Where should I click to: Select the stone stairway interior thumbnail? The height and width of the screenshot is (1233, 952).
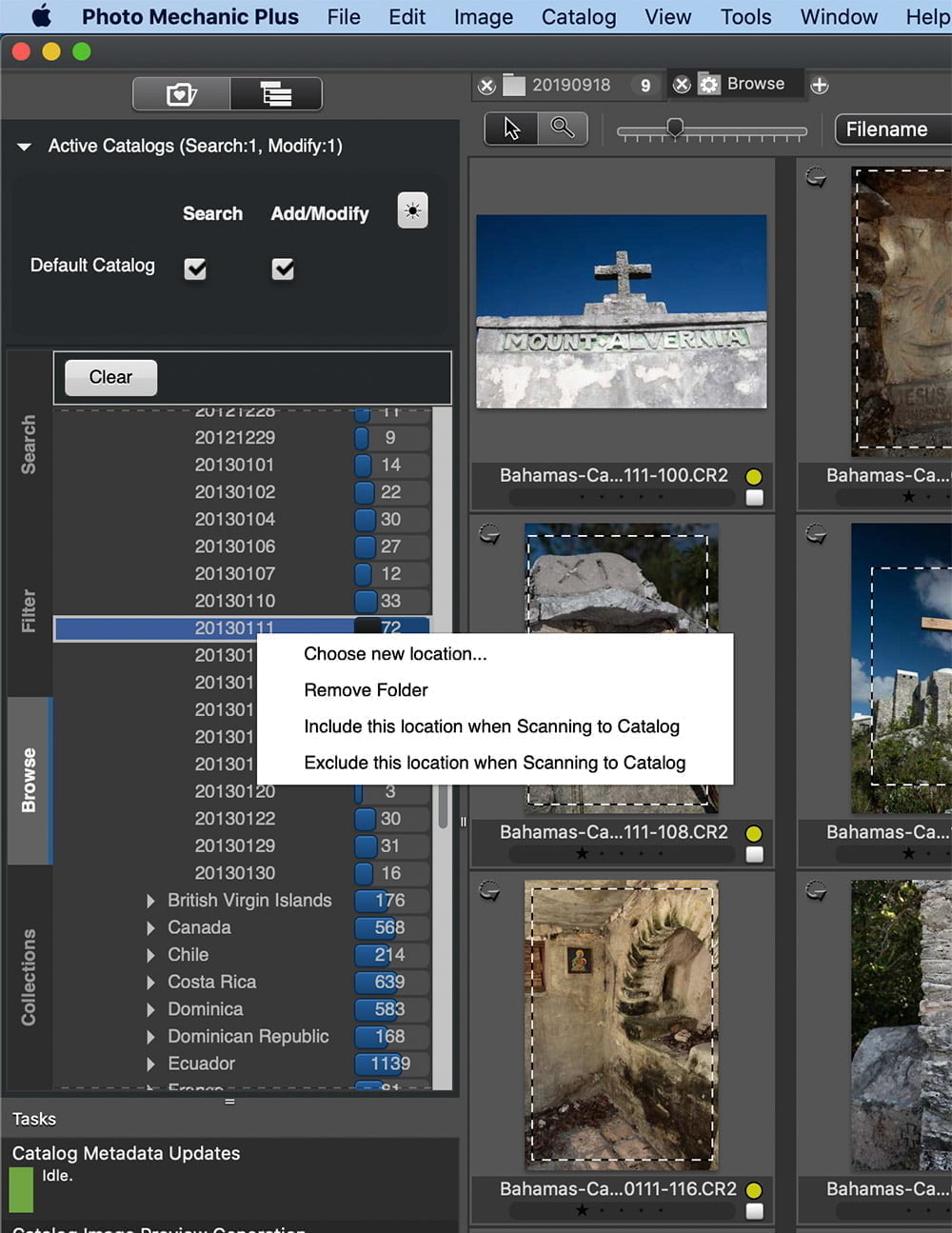[x=622, y=1024]
